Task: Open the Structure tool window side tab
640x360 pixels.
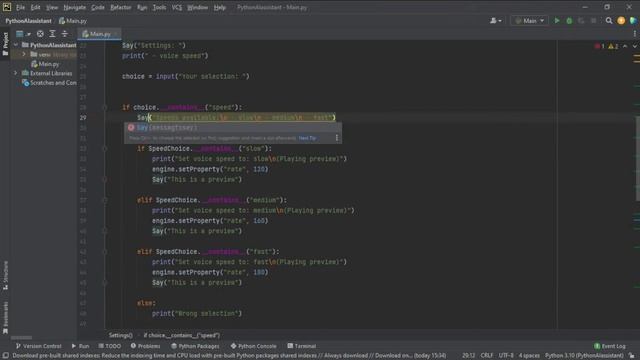Action: pyautogui.click(x=5, y=276)
